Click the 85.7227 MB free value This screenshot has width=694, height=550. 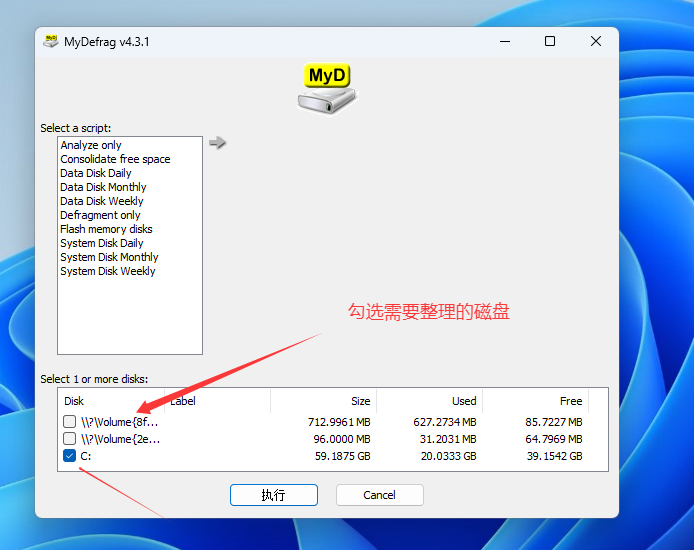pos(554,422)
